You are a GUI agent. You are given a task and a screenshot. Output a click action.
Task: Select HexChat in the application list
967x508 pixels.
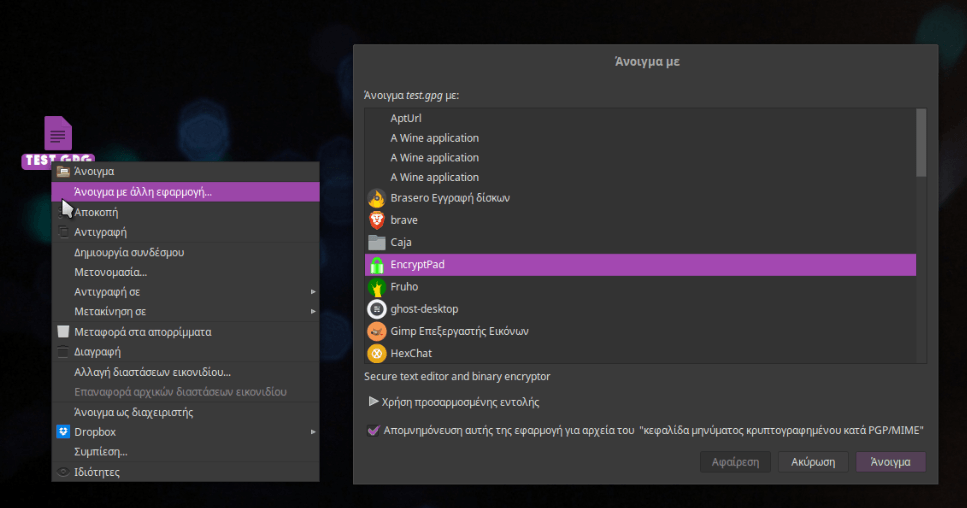pos(640,353)
